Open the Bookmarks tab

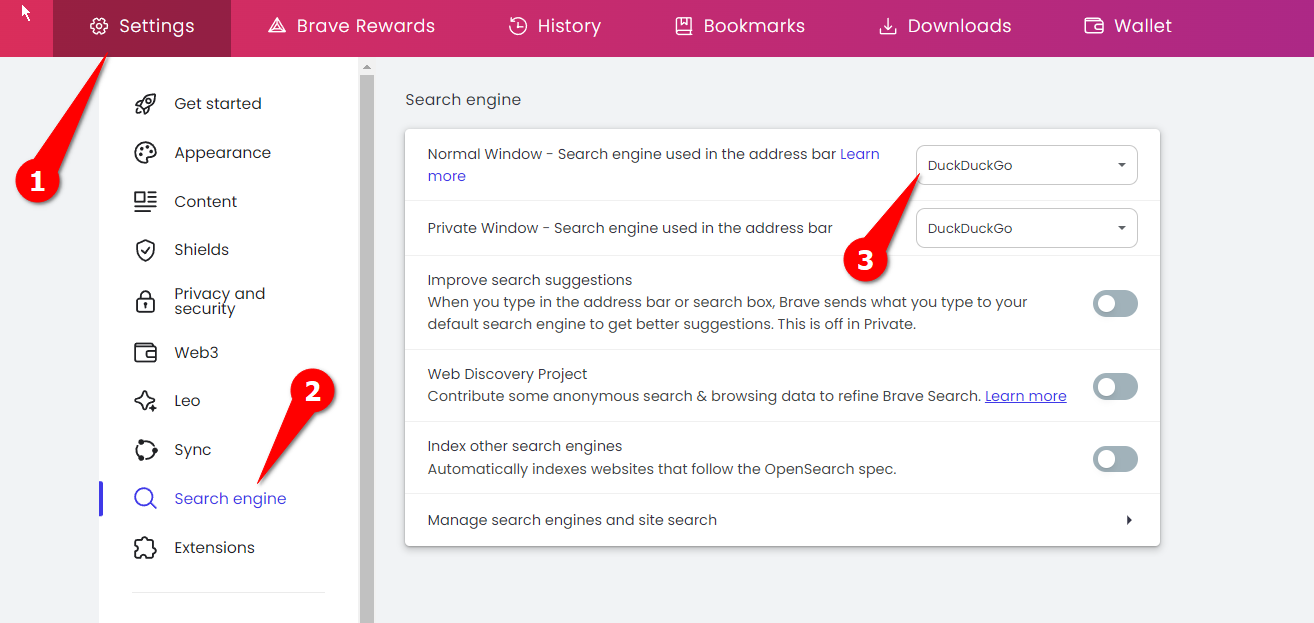(740, 28)
